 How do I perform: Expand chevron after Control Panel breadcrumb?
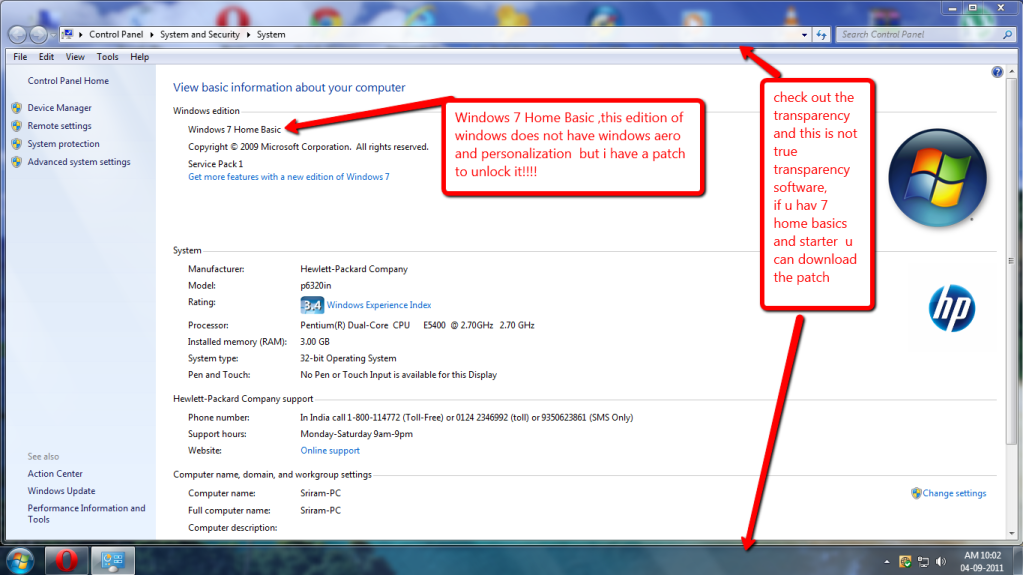click(x=152, y=35)
